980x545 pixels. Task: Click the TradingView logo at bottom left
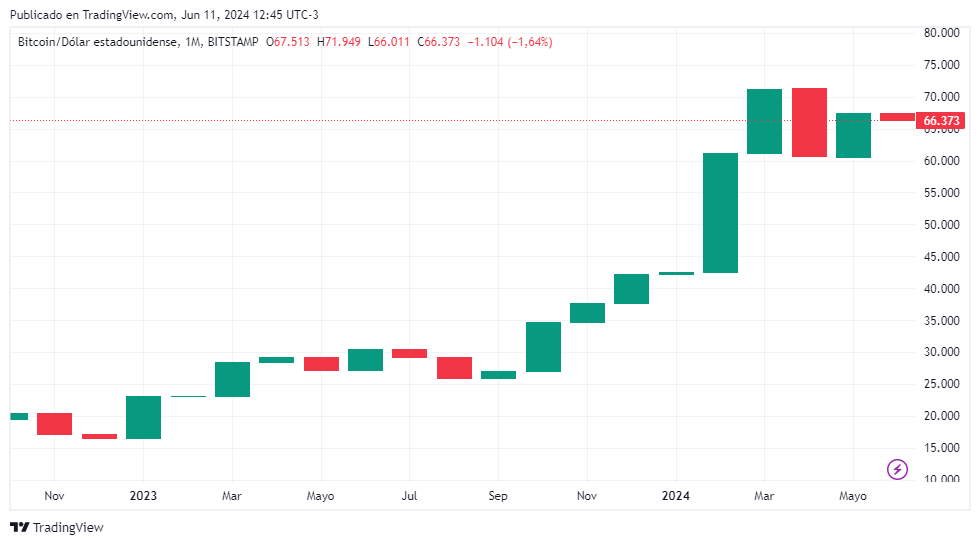[x=56, y=527]
